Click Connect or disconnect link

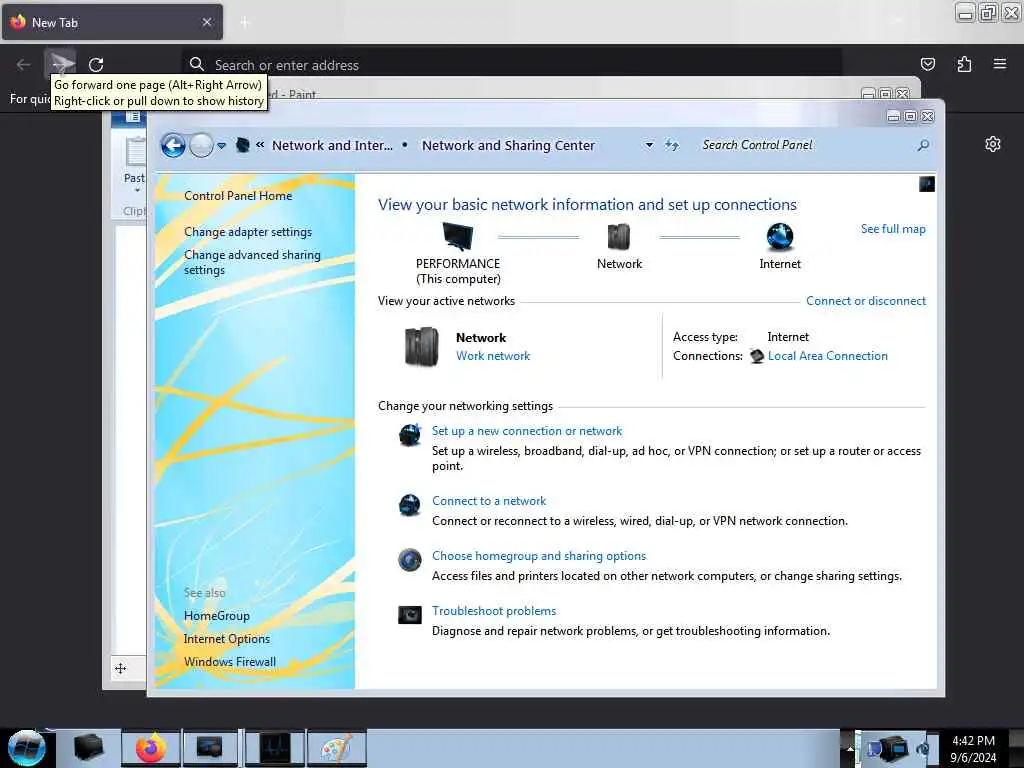(x=865, y=301)
